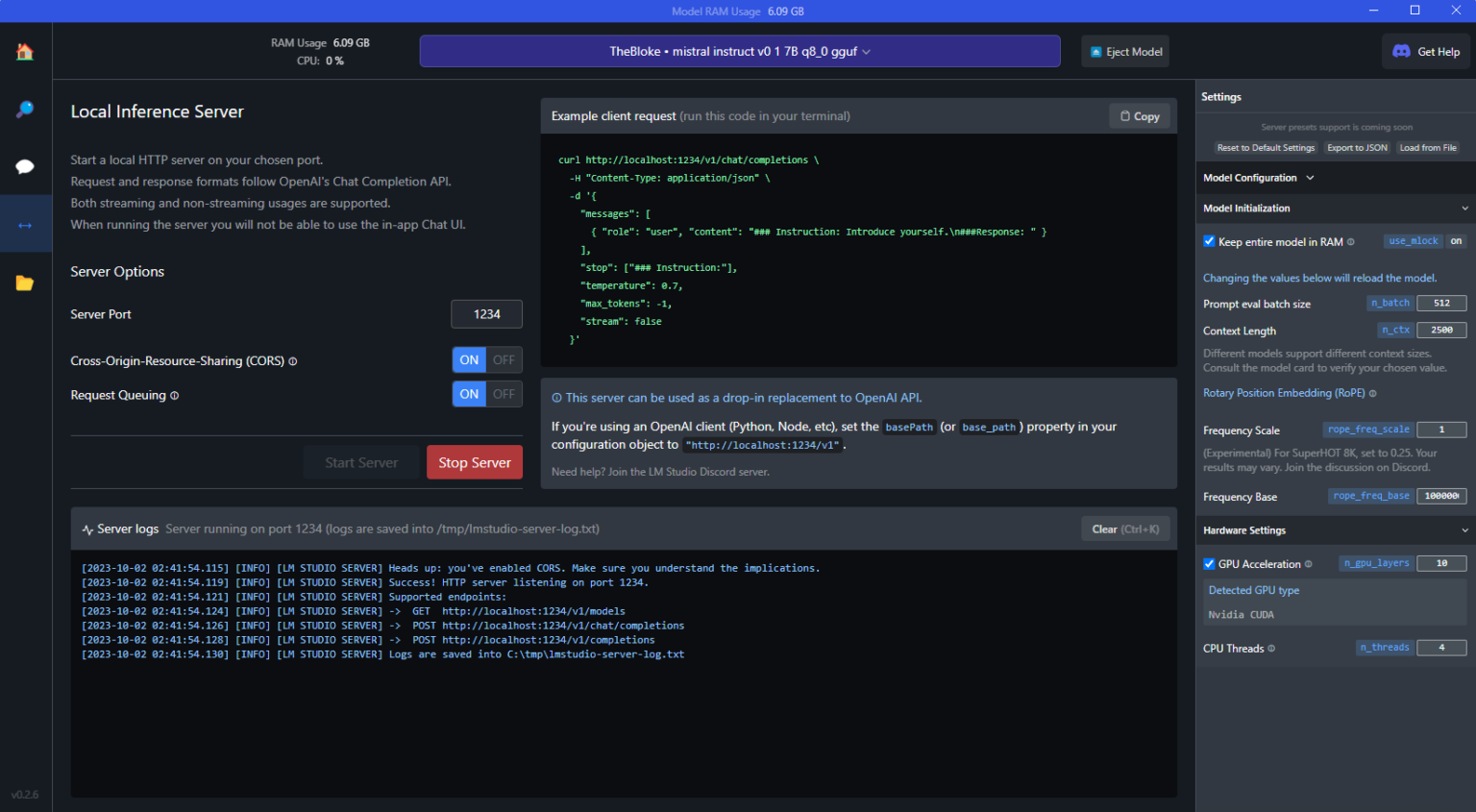The height and width of the screenshot is (812, 1476).
Task: Click the RoPE info icon
Action: pyautogui.click(x=1372, y=393)
